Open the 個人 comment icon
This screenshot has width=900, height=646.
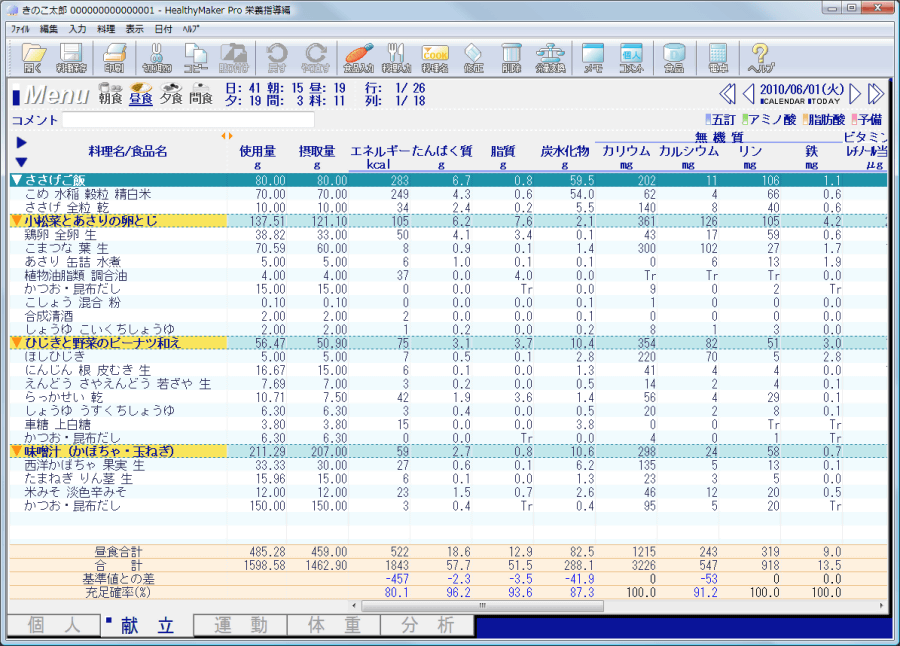[631, 58]
